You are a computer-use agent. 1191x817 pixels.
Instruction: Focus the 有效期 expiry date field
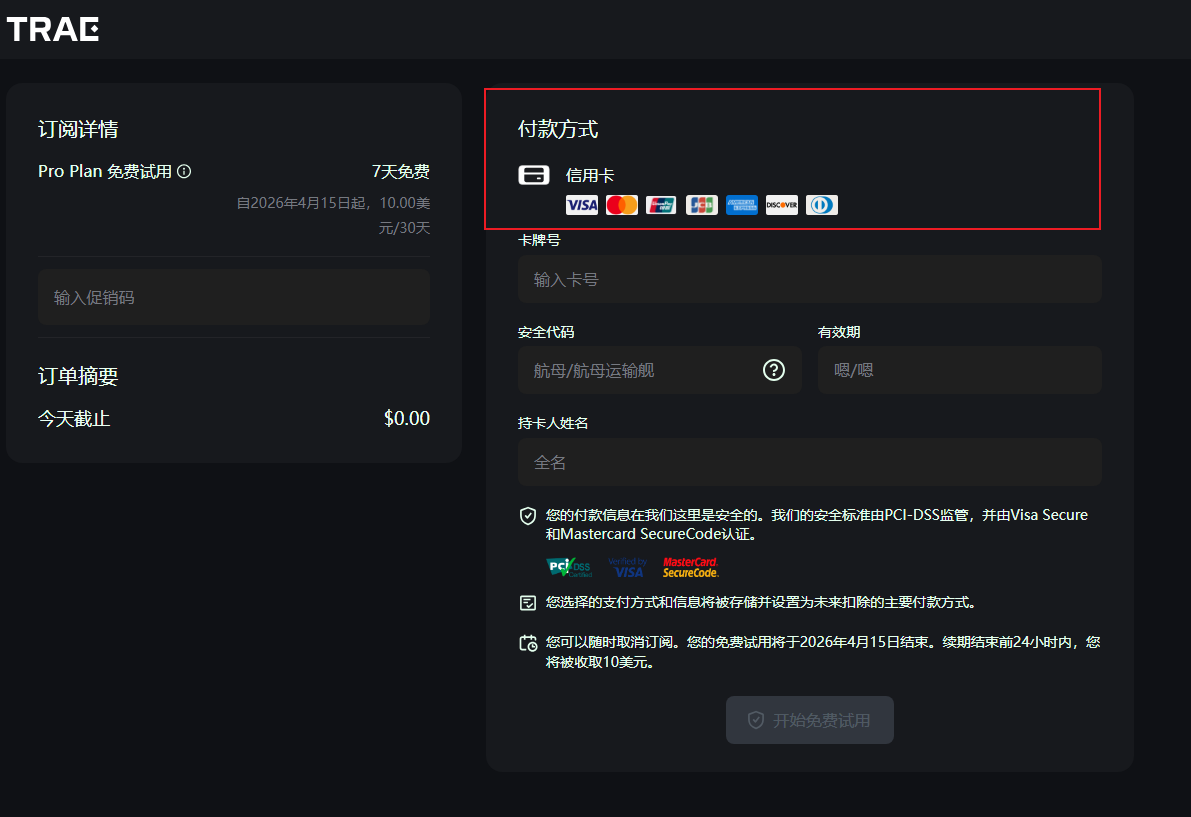[959, 370]
